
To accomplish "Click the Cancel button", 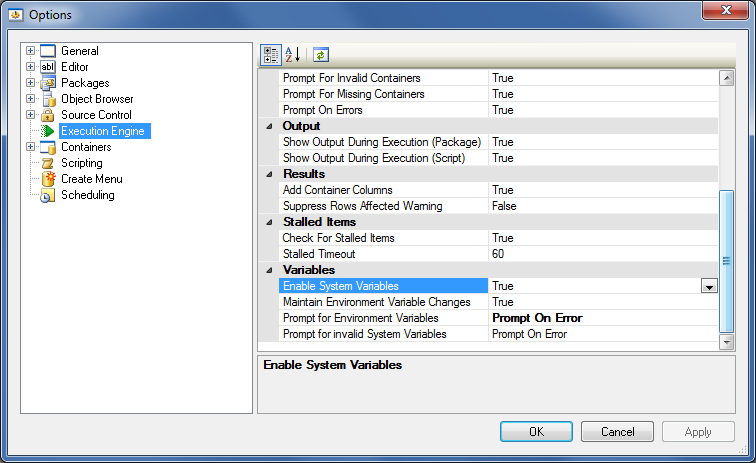I will 617,432.
